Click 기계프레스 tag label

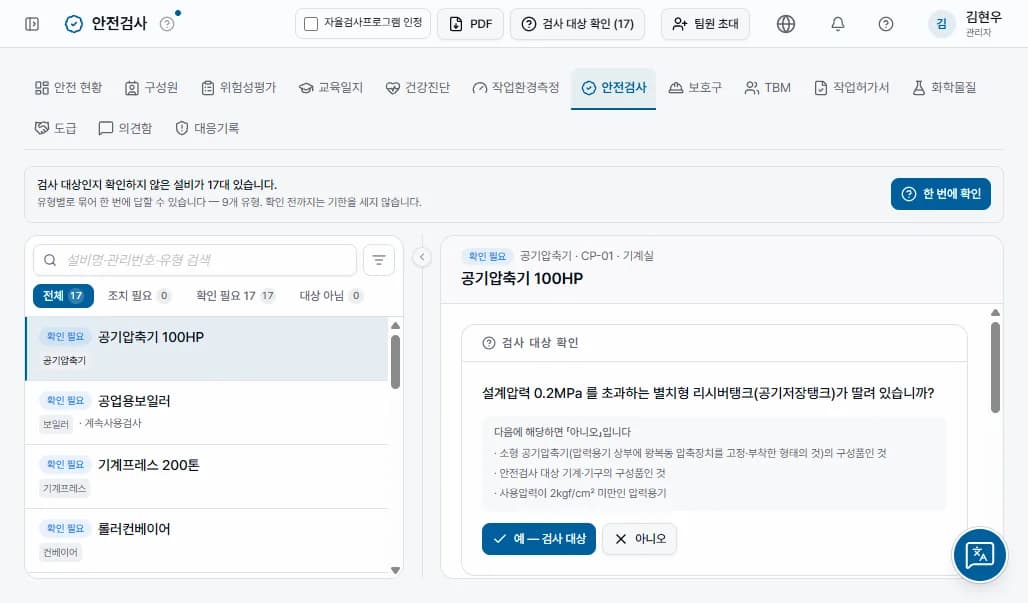pyautogui.click(x=64, y=488)
